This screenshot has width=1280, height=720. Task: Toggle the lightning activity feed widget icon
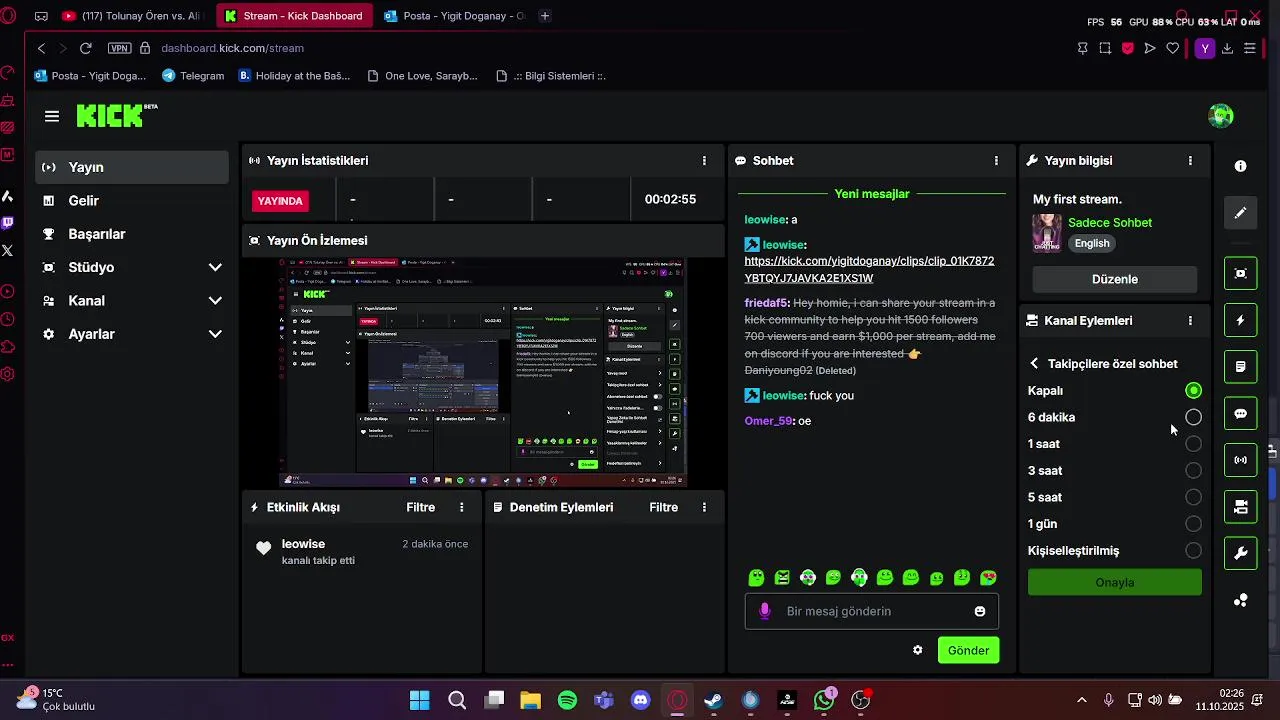pyautogui.click(x=1240, y=320)
